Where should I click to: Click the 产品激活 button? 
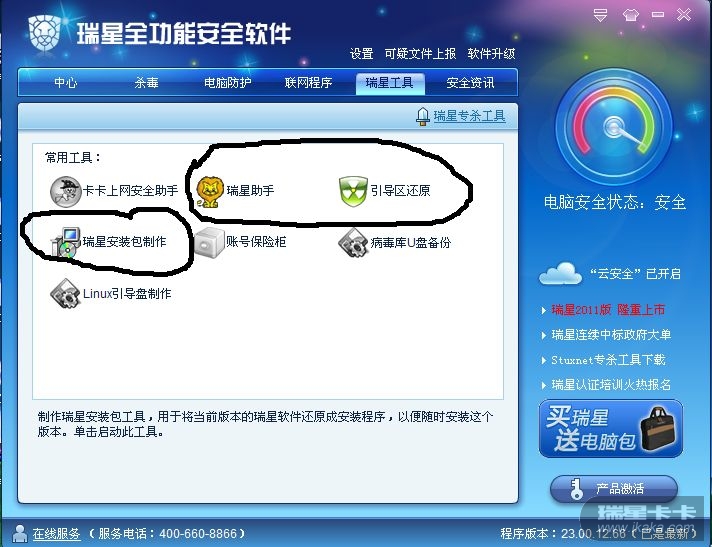click(614, 489)
